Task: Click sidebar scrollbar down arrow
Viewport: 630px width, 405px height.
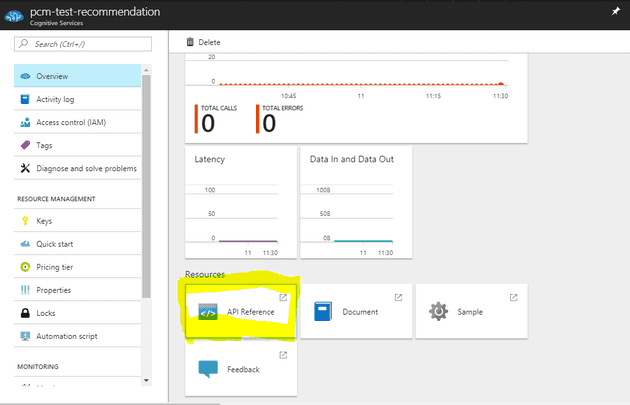Action: [146, 380]
